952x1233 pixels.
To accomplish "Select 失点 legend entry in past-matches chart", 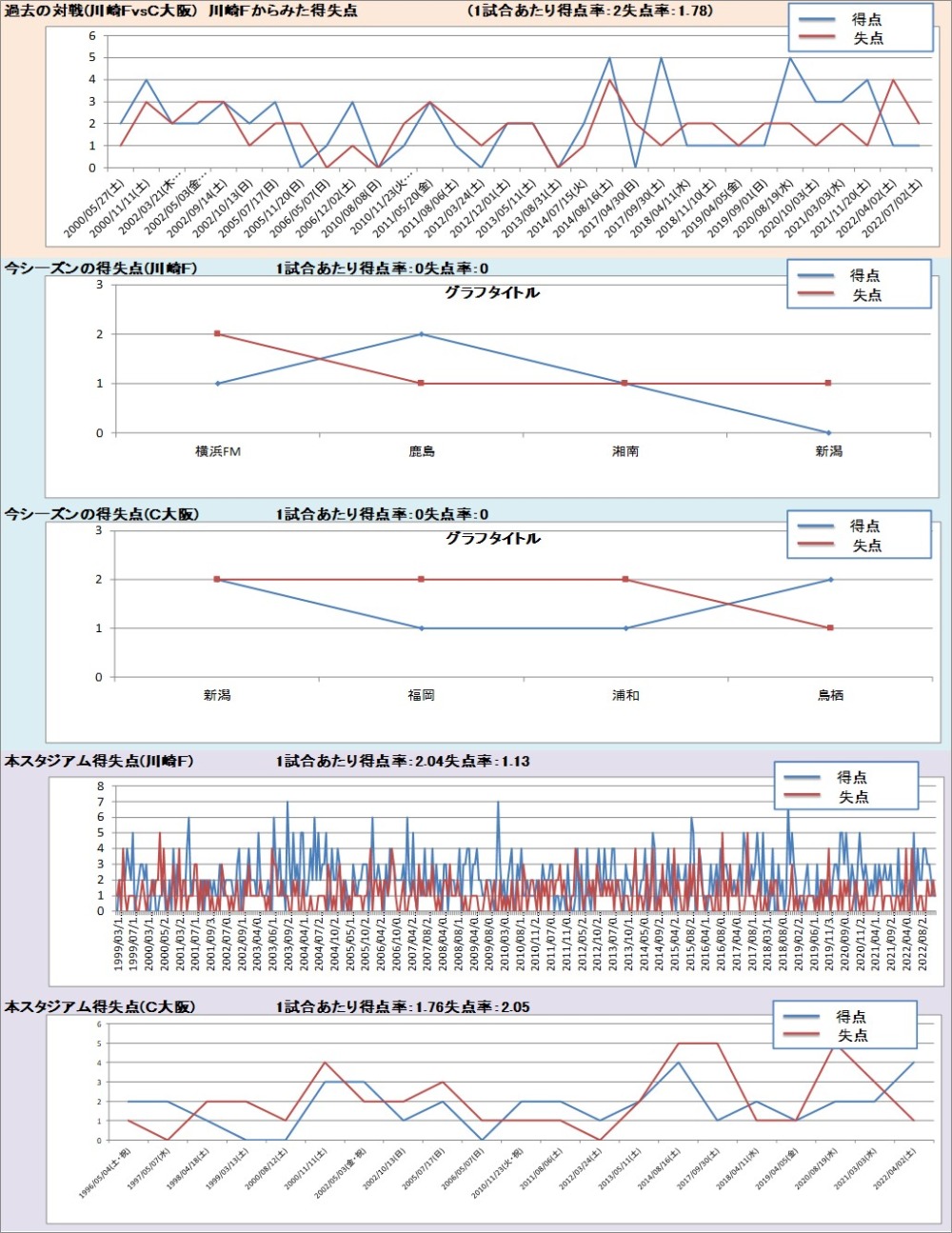I will [x=840, y=38].
